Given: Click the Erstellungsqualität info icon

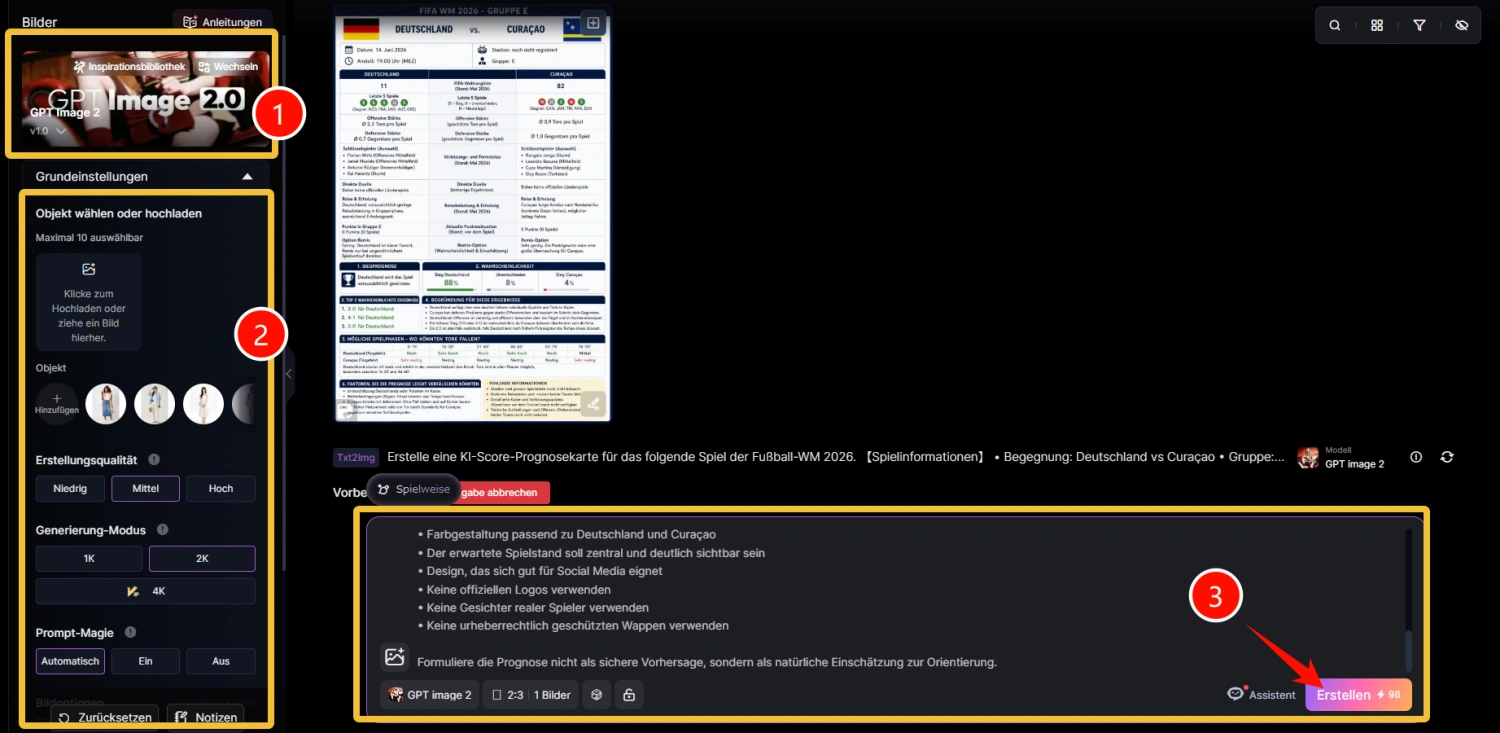Looking at the screenshot, I should (x=154, y=460).
